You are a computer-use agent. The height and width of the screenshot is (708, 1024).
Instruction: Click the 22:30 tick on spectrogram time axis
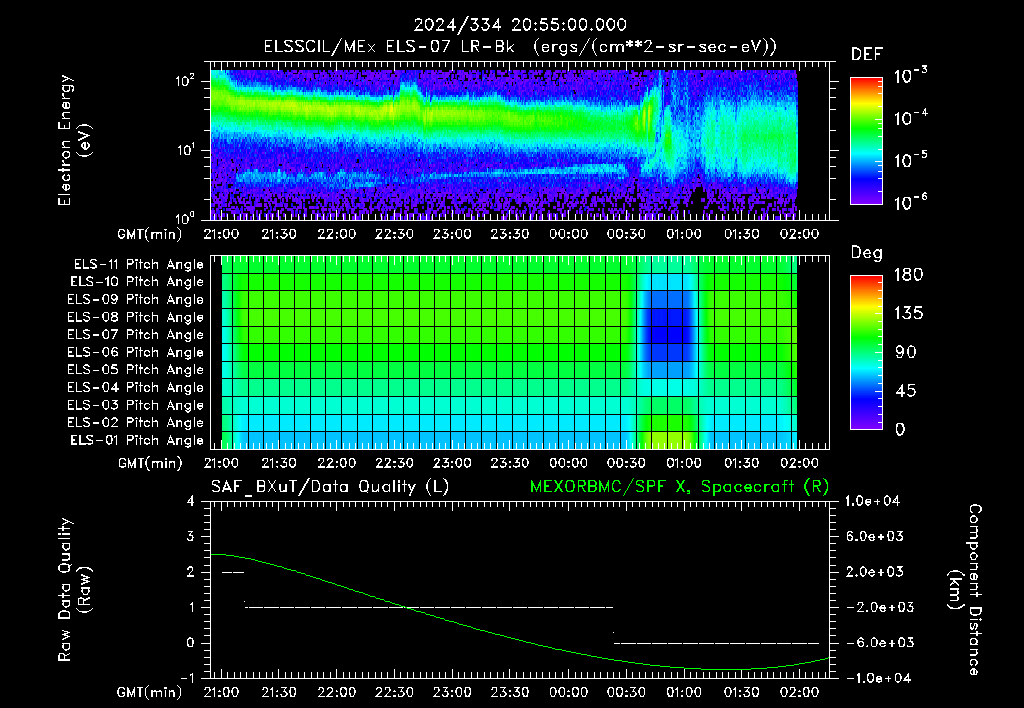(x=394, y=234)
